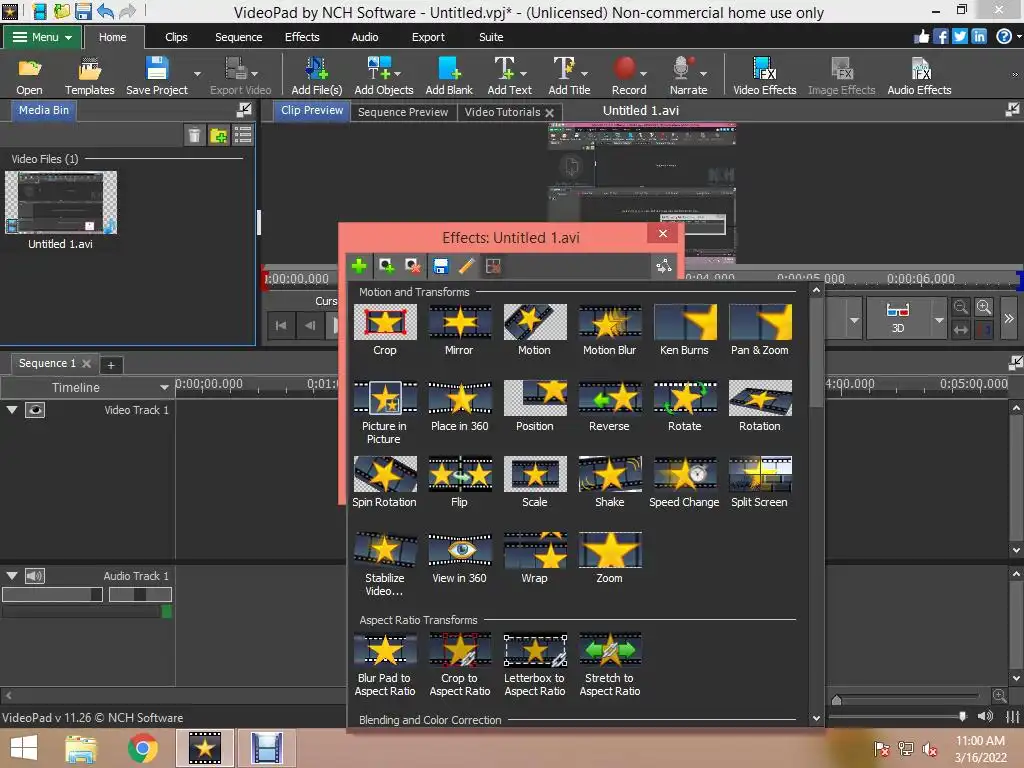Open the Clips ribbon tab
1024x768 pixels.
coord(176,37)
